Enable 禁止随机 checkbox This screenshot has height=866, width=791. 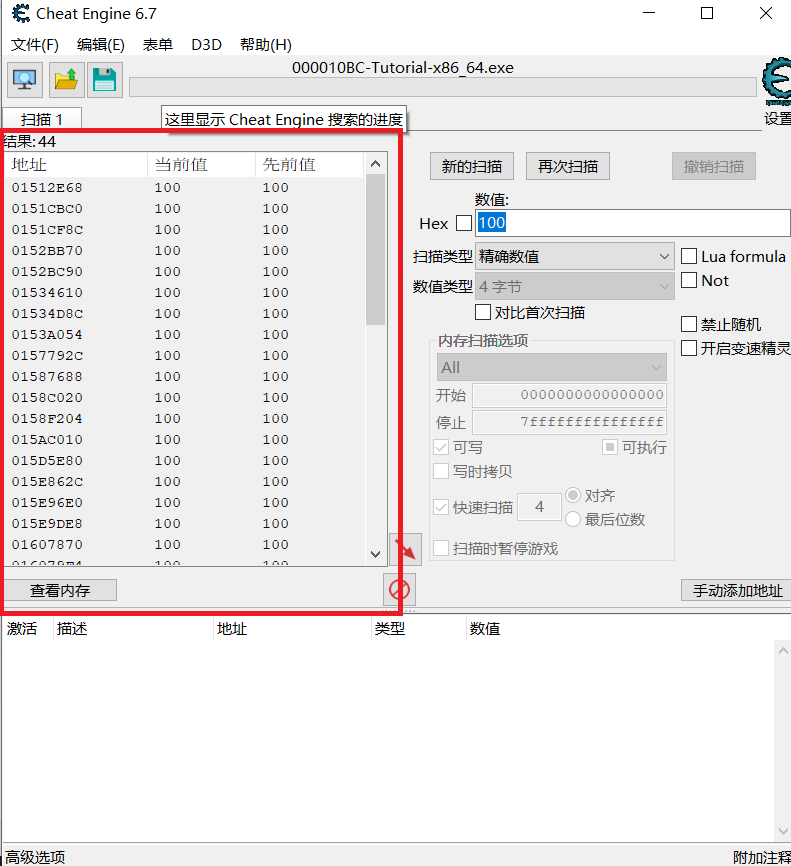(x=689, y=324)
